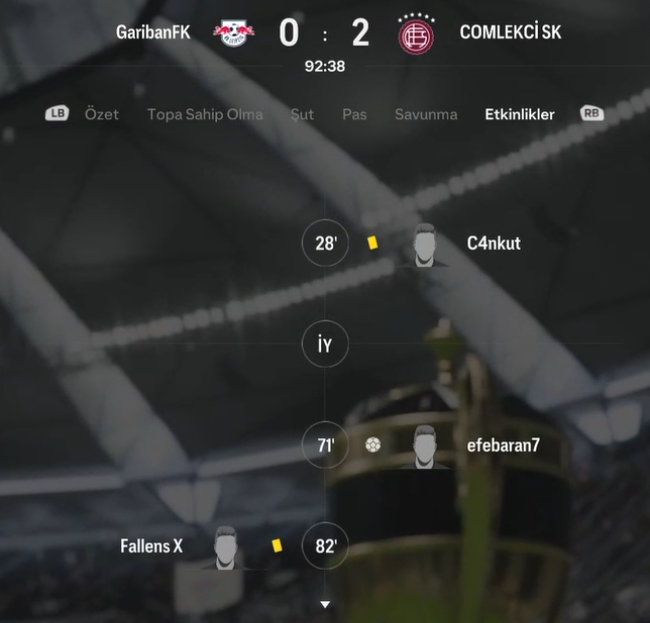Click efebaran7's player avatar

[424, 447]
